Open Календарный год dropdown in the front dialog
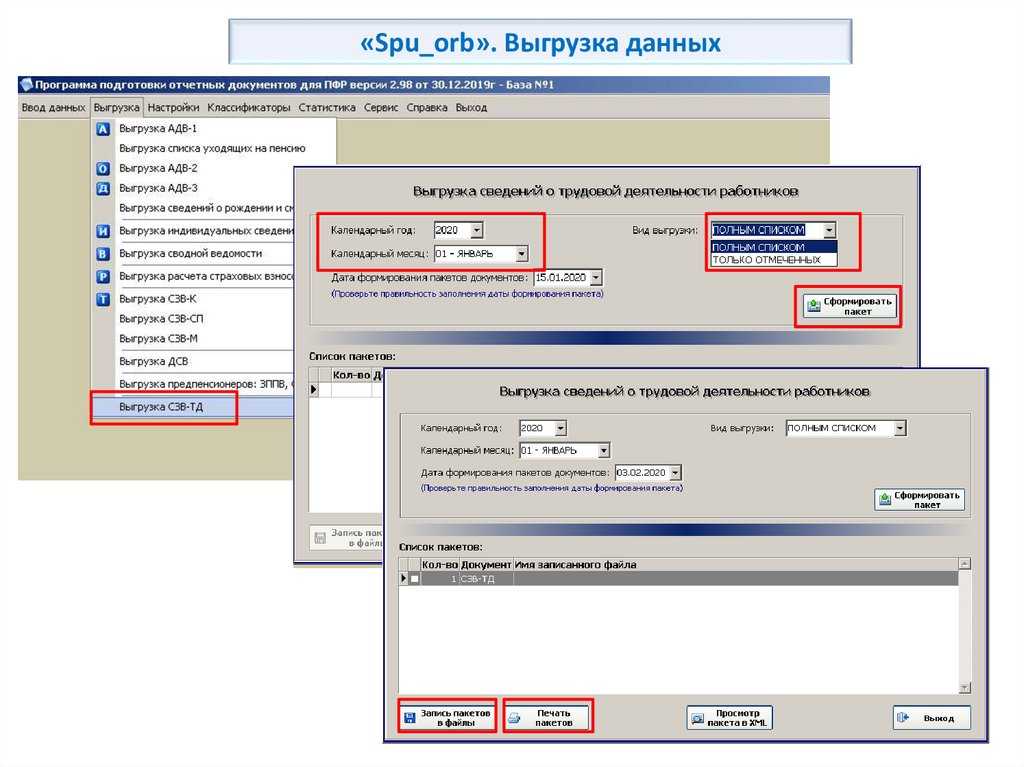Image resolution: width=1024 pixels, height=767 pixels. (x=560, y=428)
